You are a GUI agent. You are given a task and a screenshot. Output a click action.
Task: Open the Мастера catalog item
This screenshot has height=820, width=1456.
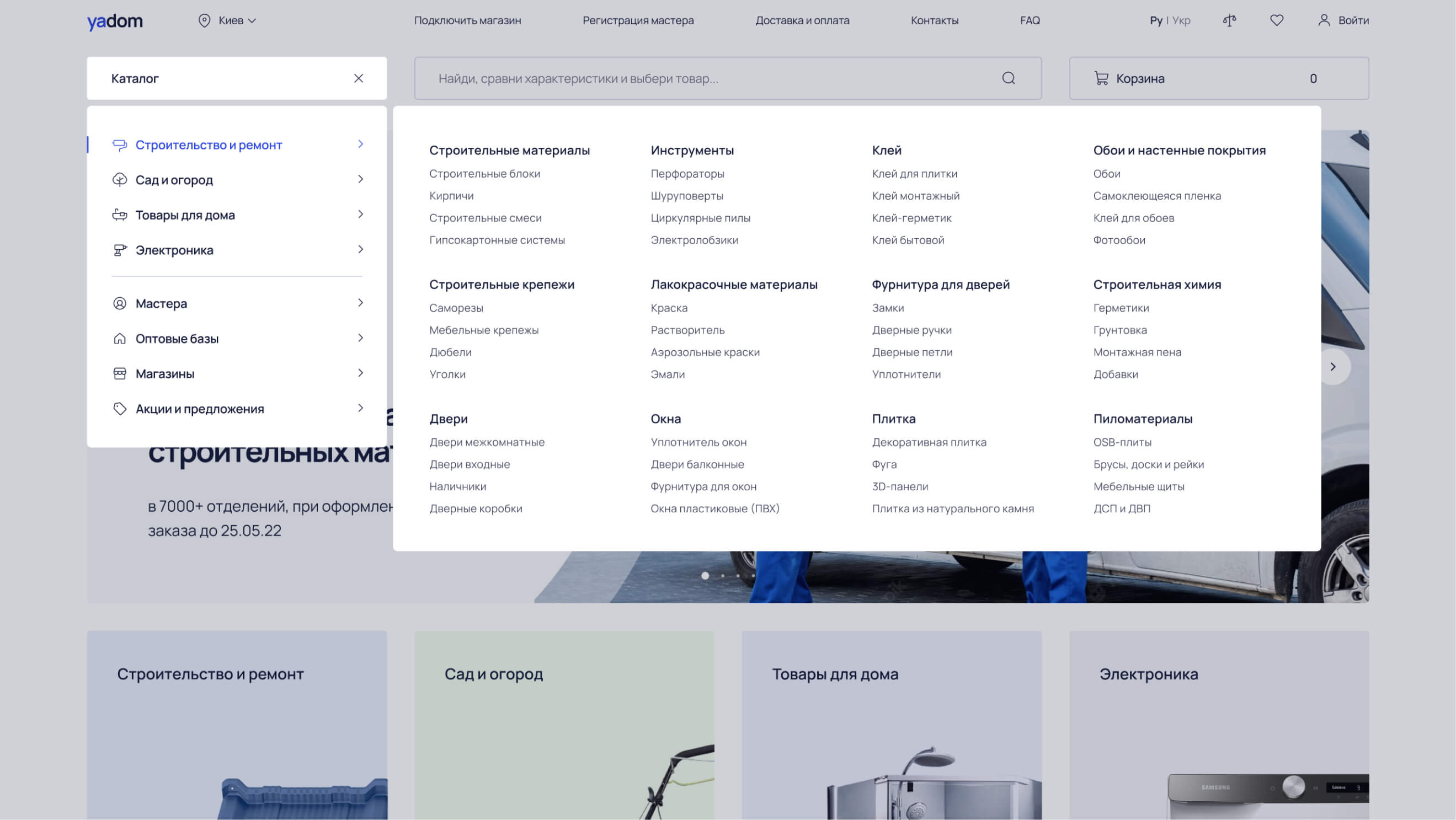pyautogui.click(x=161, y=303)
